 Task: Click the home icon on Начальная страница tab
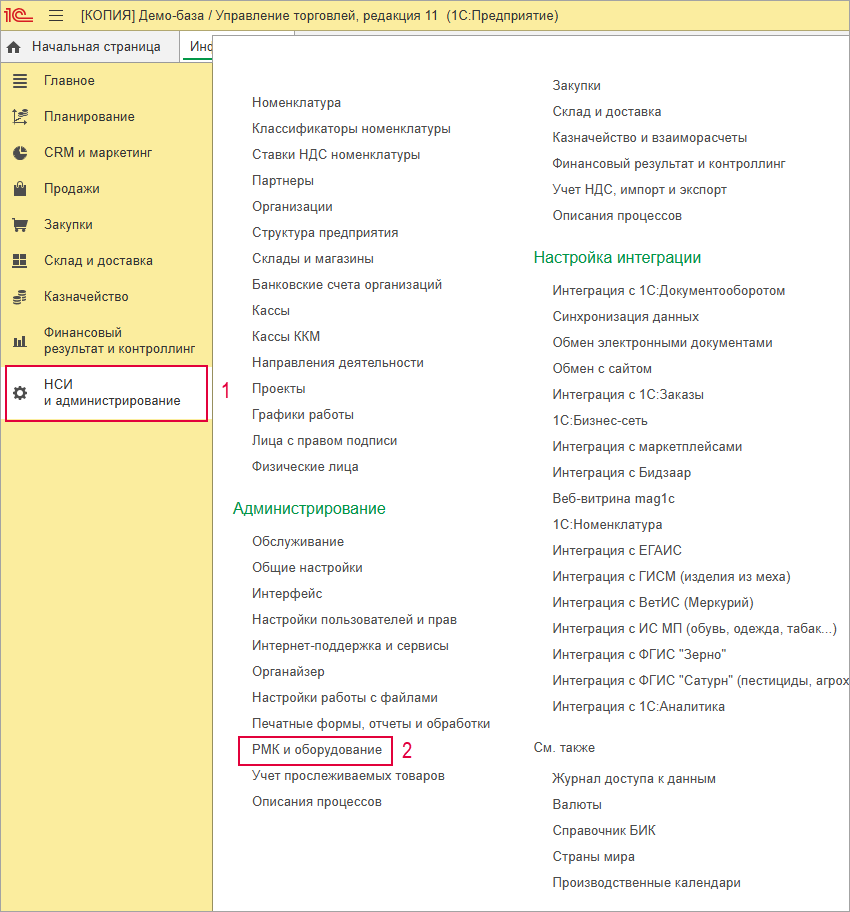coord(14,47)
